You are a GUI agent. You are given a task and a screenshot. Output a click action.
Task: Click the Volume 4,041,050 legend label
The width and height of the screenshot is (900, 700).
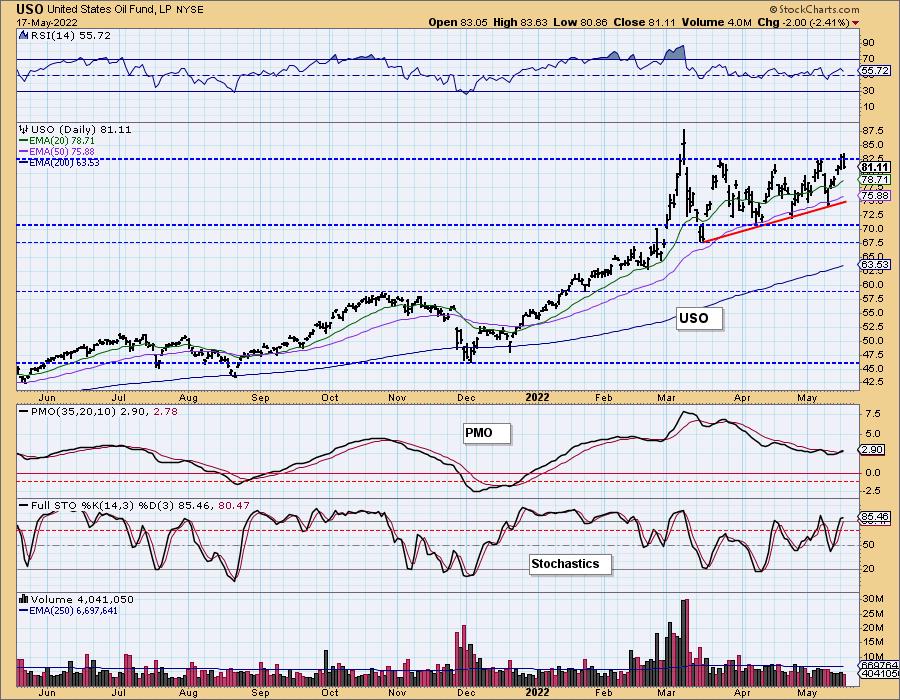82,600
